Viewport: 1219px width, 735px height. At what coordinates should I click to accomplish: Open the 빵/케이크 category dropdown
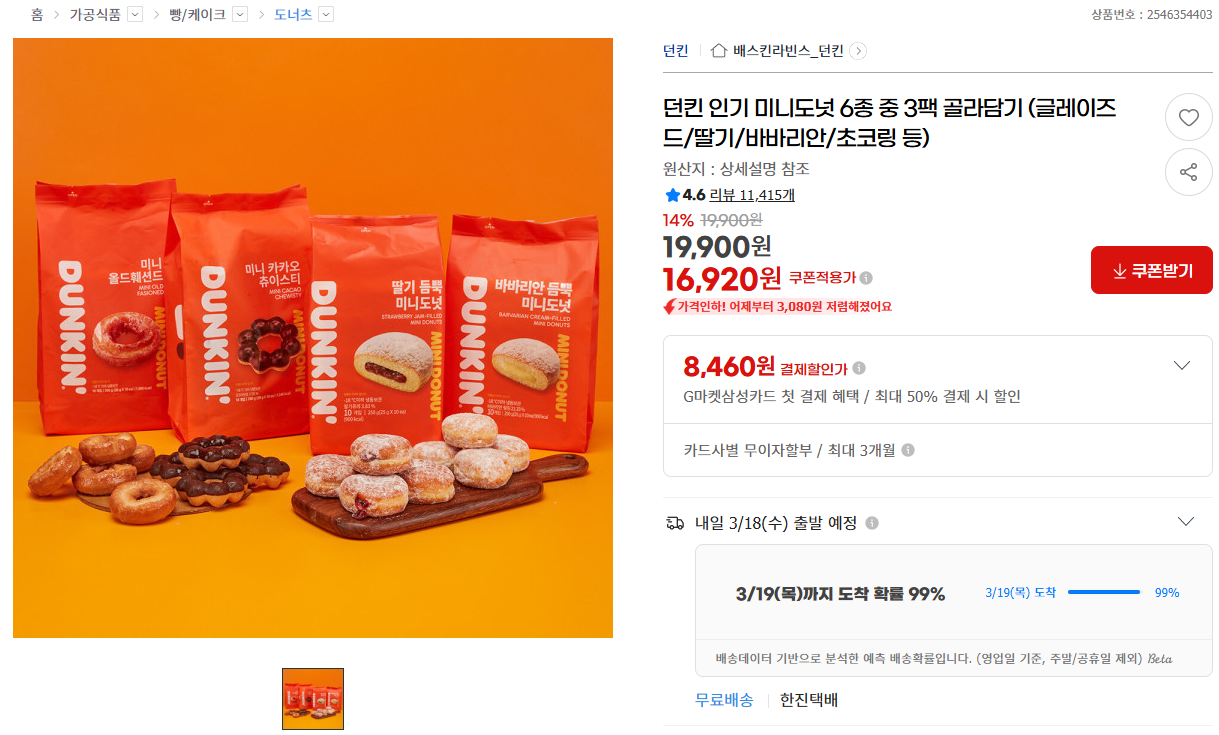coord(240,14)
